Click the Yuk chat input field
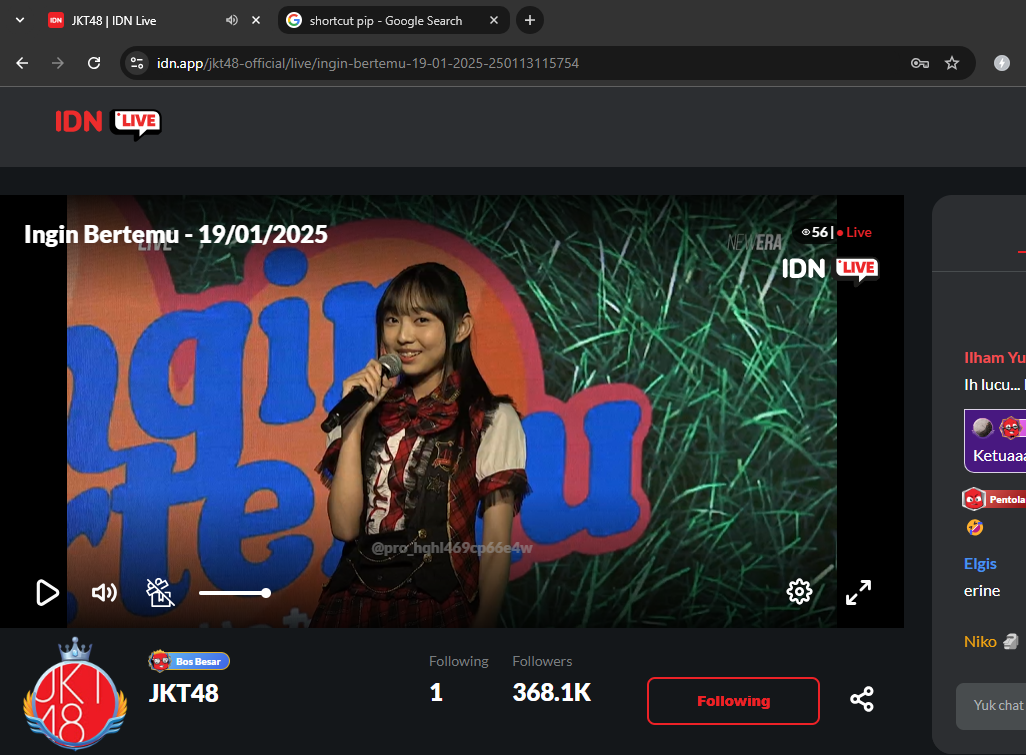1026x755 pixels. pos(995,705)
